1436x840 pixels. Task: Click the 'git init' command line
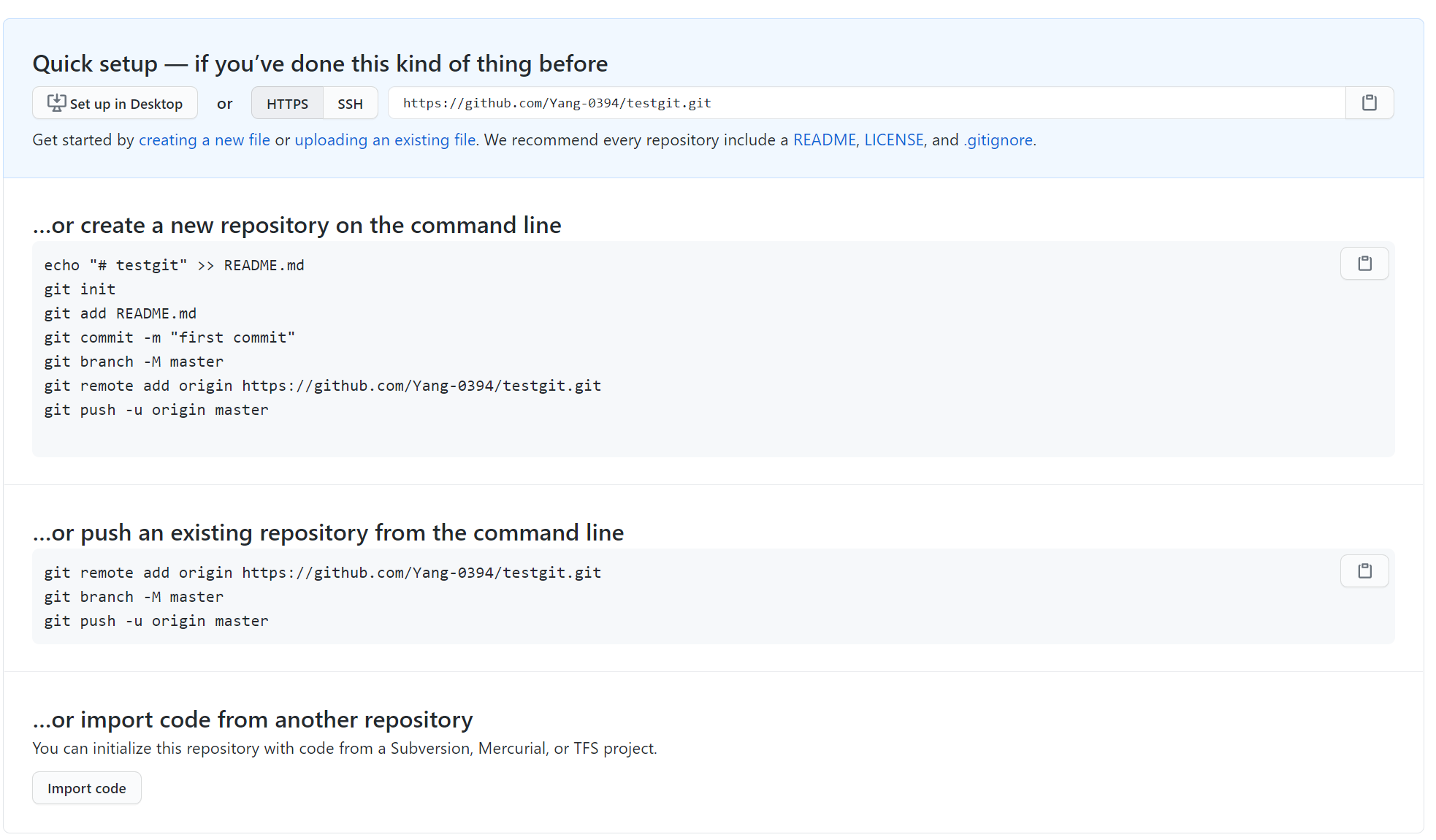point(80,289)
